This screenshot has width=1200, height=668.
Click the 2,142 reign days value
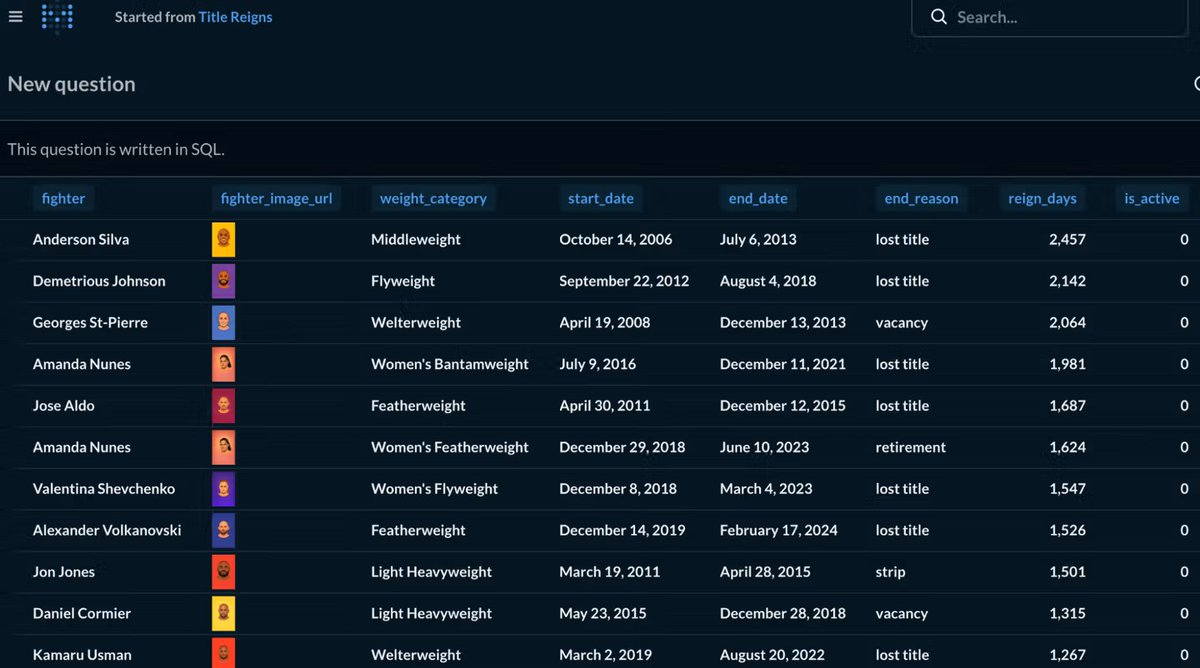(1067, 281)
